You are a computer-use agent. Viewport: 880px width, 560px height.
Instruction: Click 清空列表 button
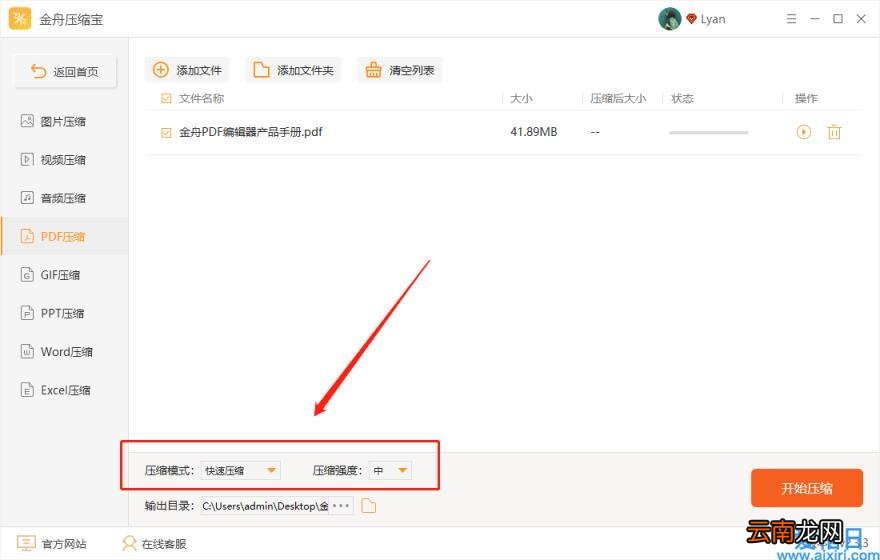400,70
